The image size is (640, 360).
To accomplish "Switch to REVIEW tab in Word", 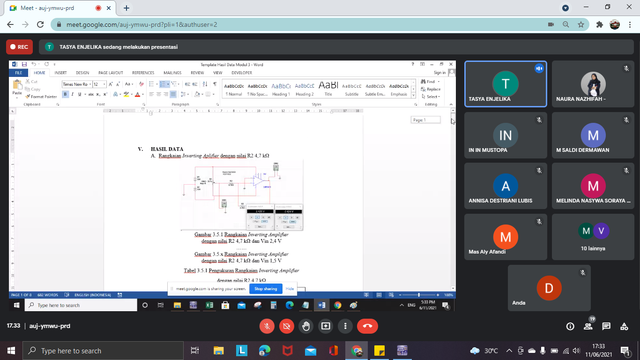I will pyautogui.click(x=197, y=73).
